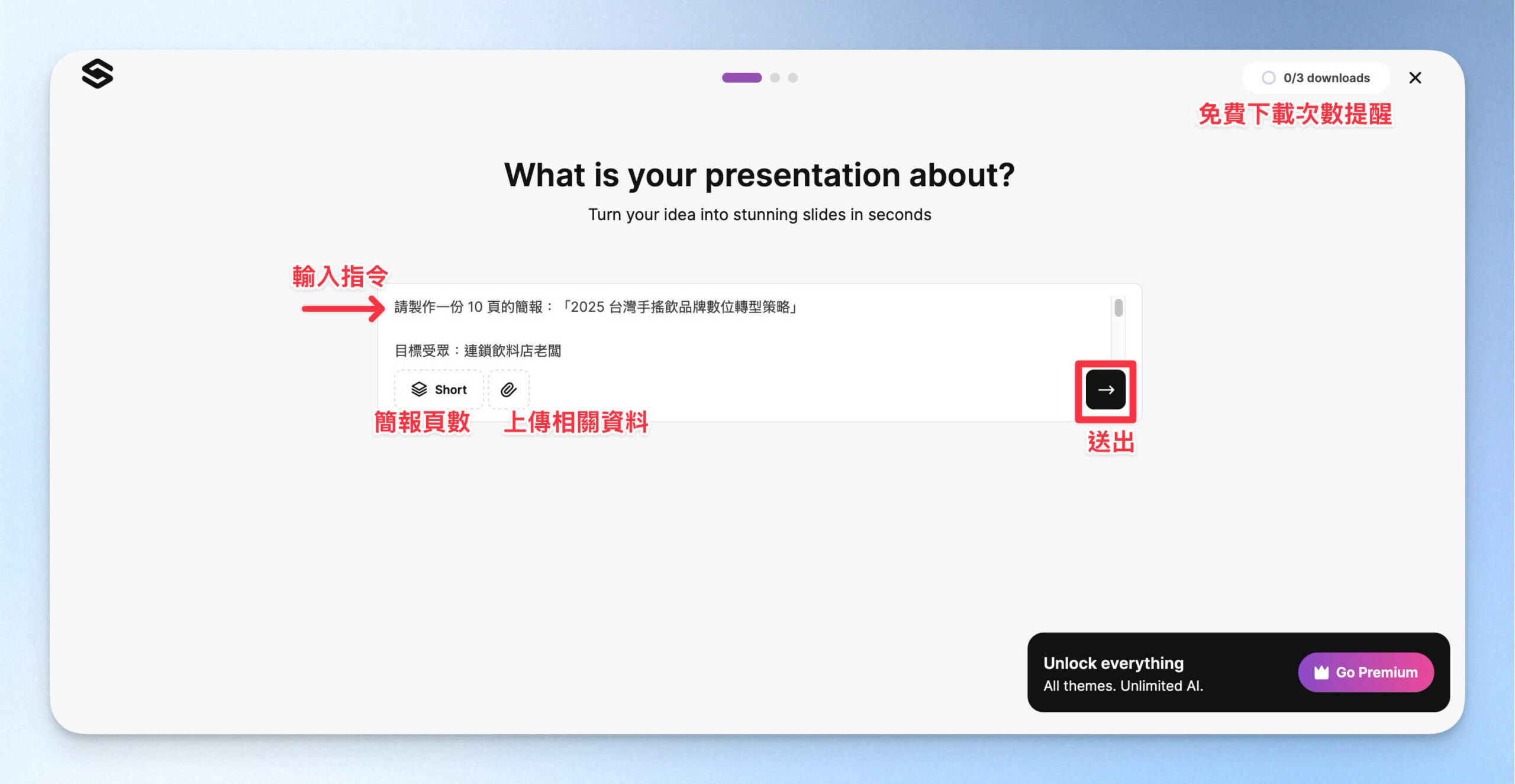Viewport: 1515px width, 784px height.
Task: Jump to the second step dot
Action: [775, 78]
